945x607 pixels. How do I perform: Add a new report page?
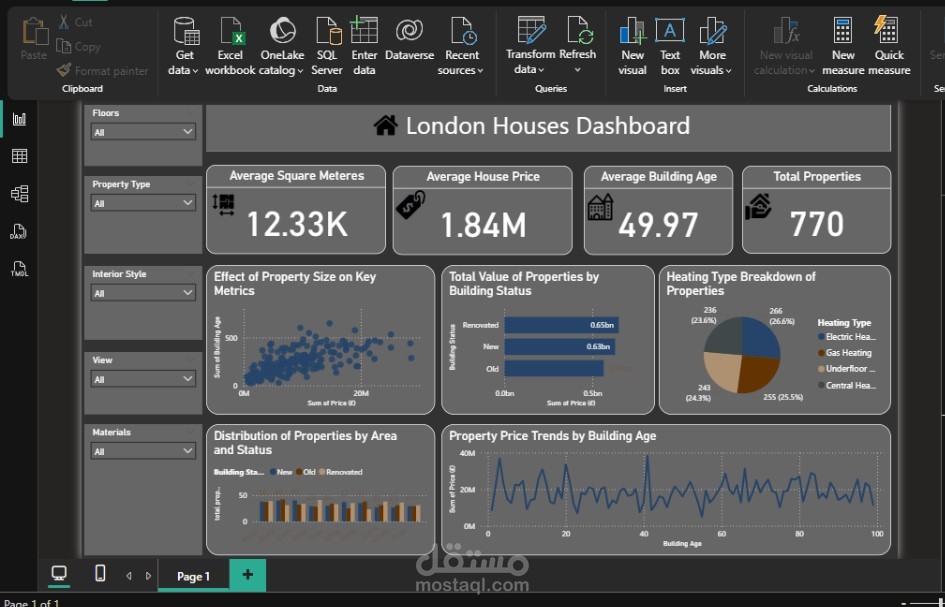tap(247, 574)
